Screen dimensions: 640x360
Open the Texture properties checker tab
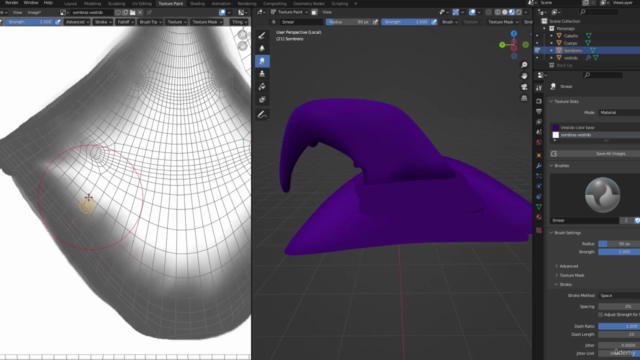click(x=539, y=230)
